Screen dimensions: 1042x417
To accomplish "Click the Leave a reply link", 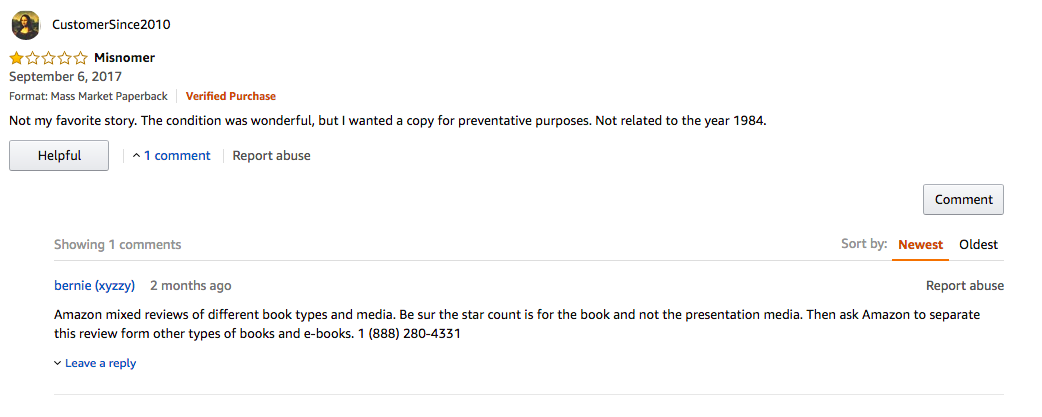I will (x=100, y=363).
